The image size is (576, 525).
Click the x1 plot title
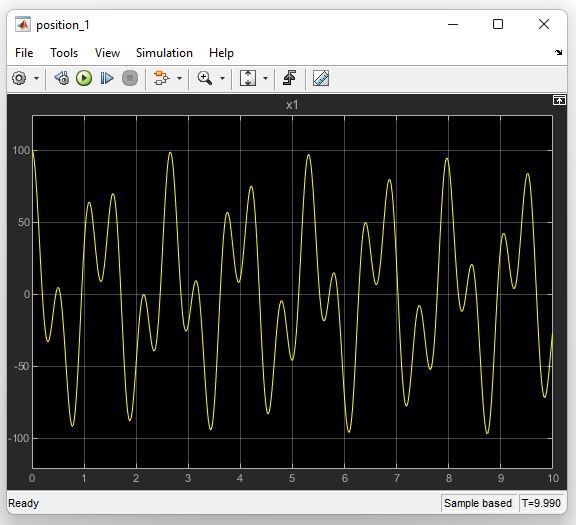pyautogui.click(x=292, y=105)
